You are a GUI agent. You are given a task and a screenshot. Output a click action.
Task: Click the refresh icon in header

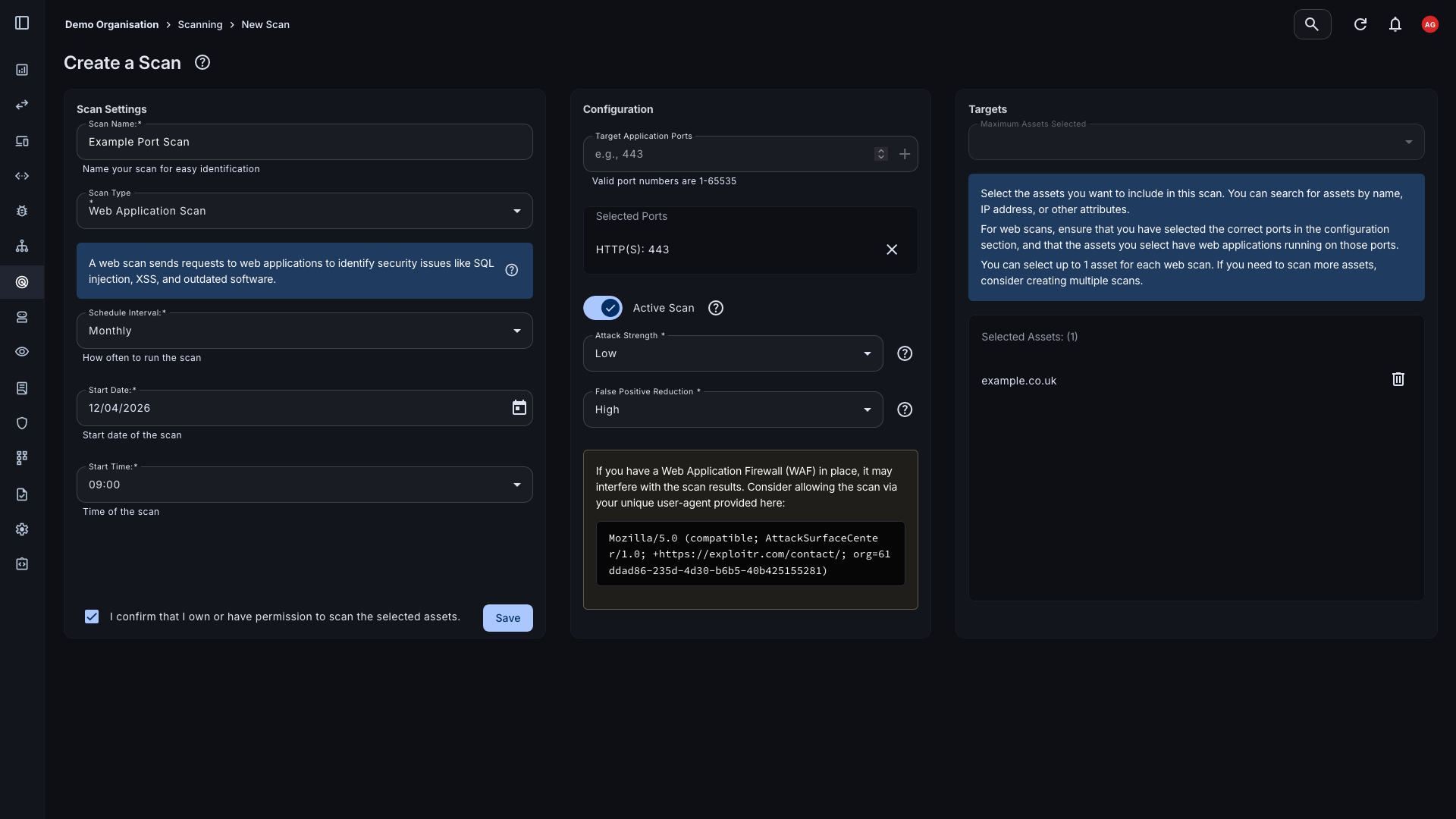pyautogui.click(x=1360, y=24)
